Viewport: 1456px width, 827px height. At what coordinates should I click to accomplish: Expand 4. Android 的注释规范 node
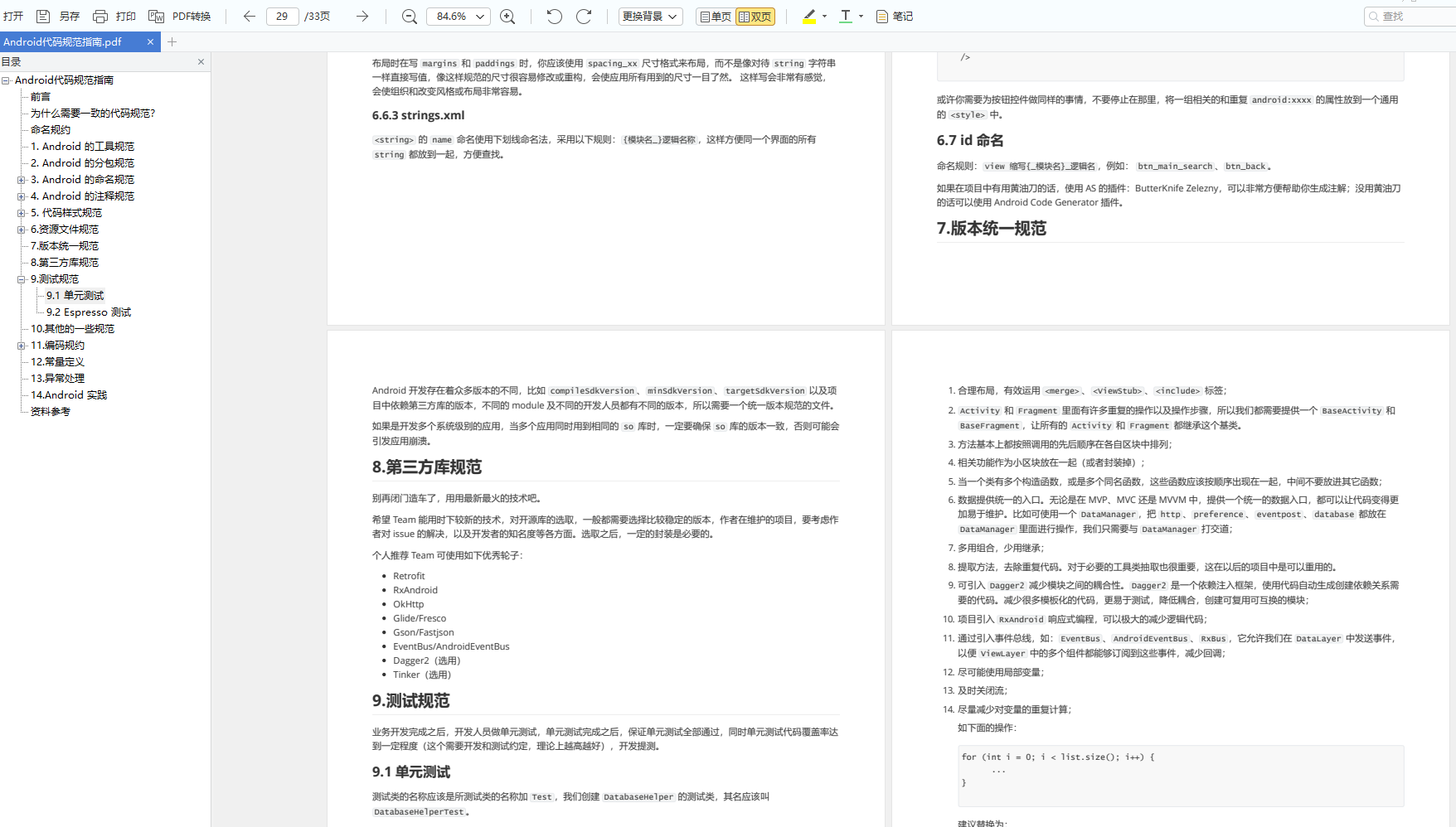22,196
